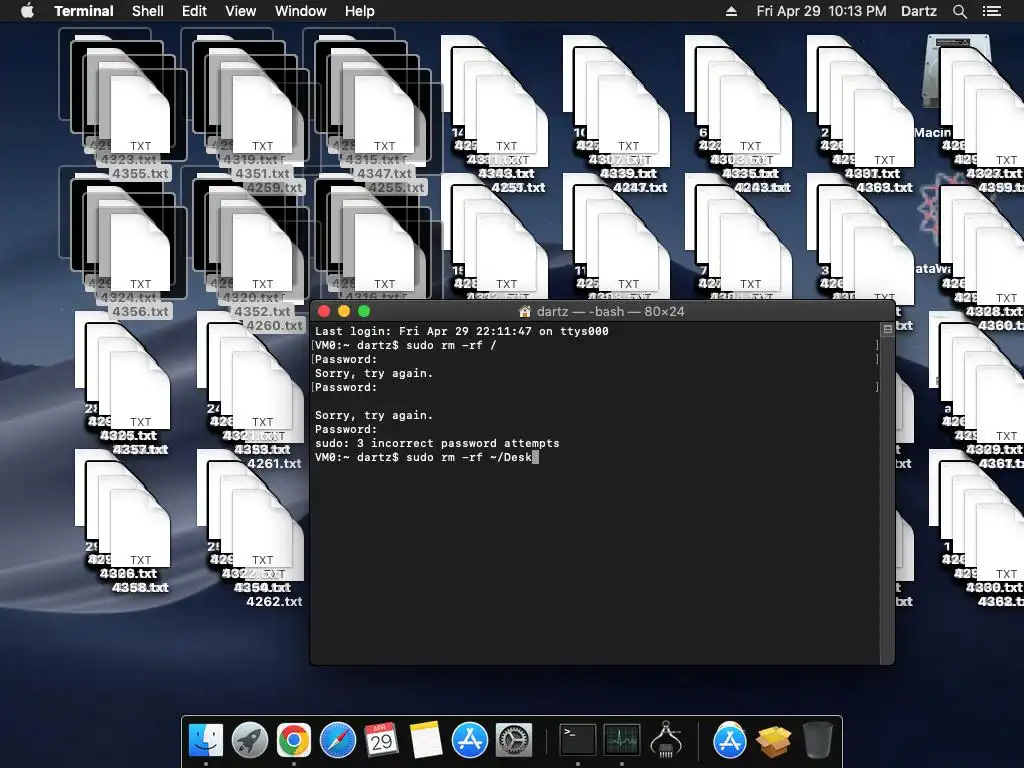Click the 4247.txt file label
This screenshot has height=768, width=1024.
click(x=640, y=187)
